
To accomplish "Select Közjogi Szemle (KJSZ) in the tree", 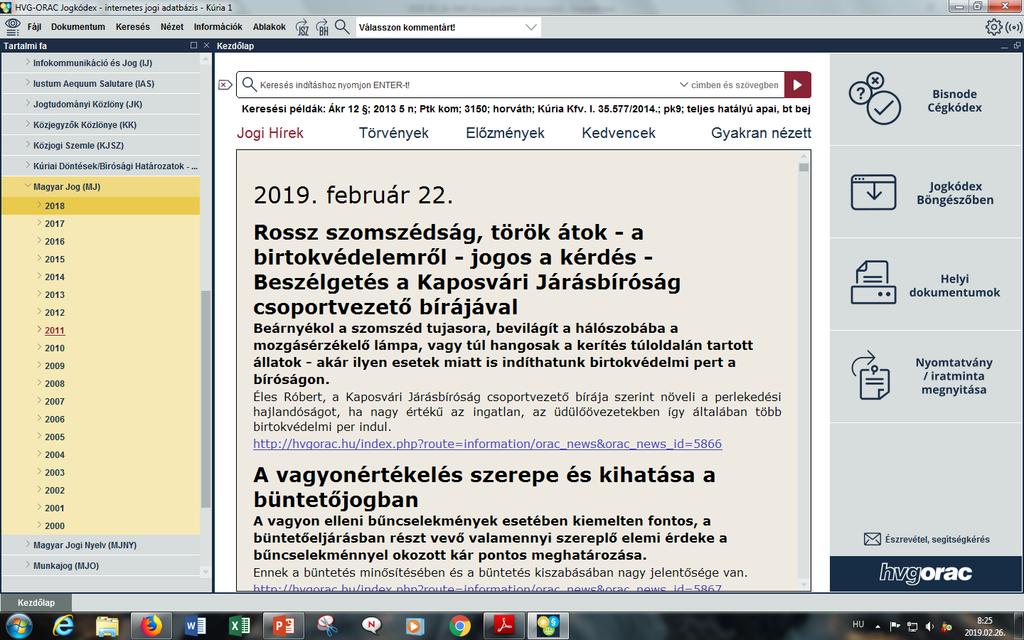I will 78,145.
